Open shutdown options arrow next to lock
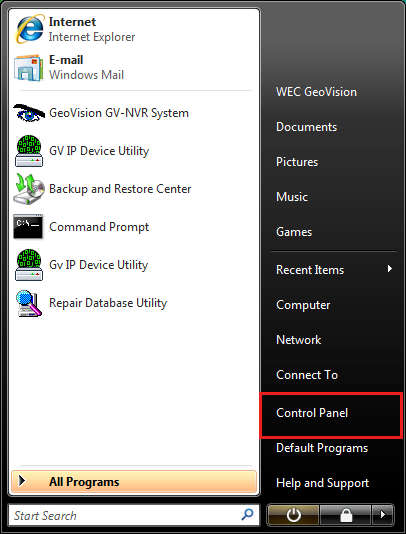Image resolution: width=406 pixels, height=534 pixels. 383,515
